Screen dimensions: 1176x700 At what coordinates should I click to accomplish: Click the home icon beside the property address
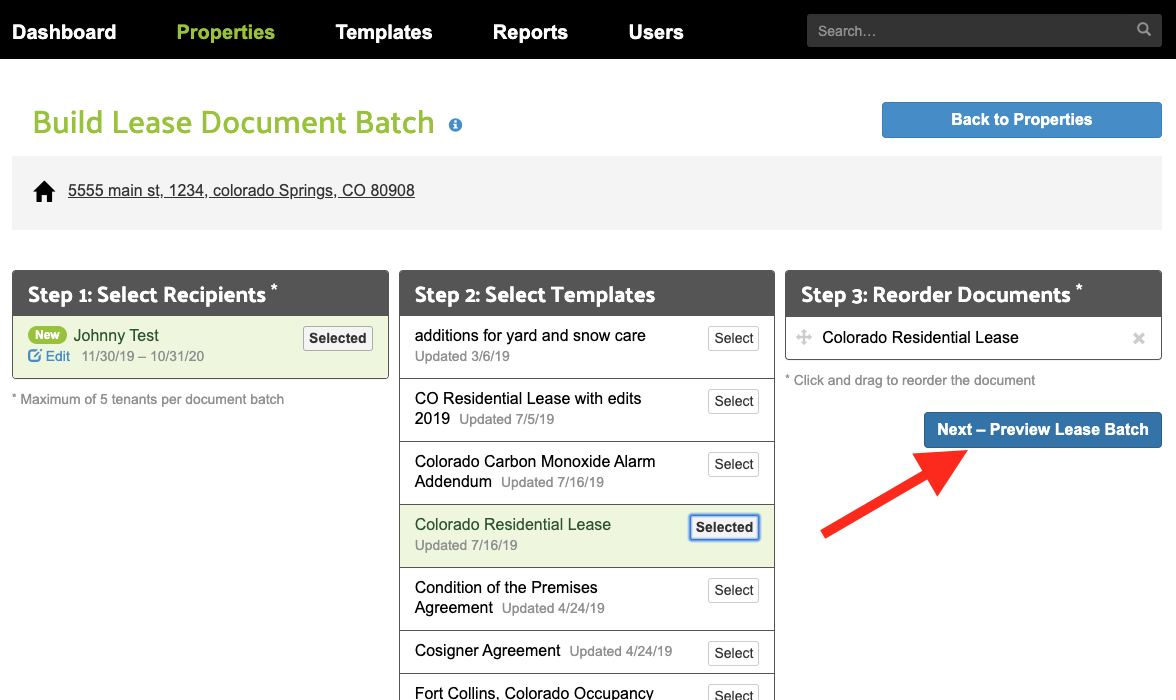coord(44,189)
